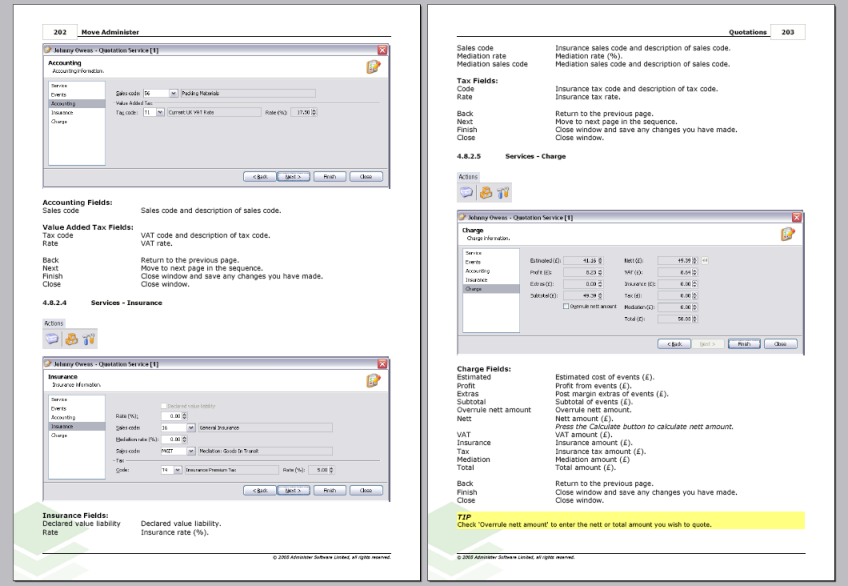Open Sales code dropdown in Accounting dialog
Image resolution: width=848 pixels, height=586 pixels.
(x=174, y=93)
